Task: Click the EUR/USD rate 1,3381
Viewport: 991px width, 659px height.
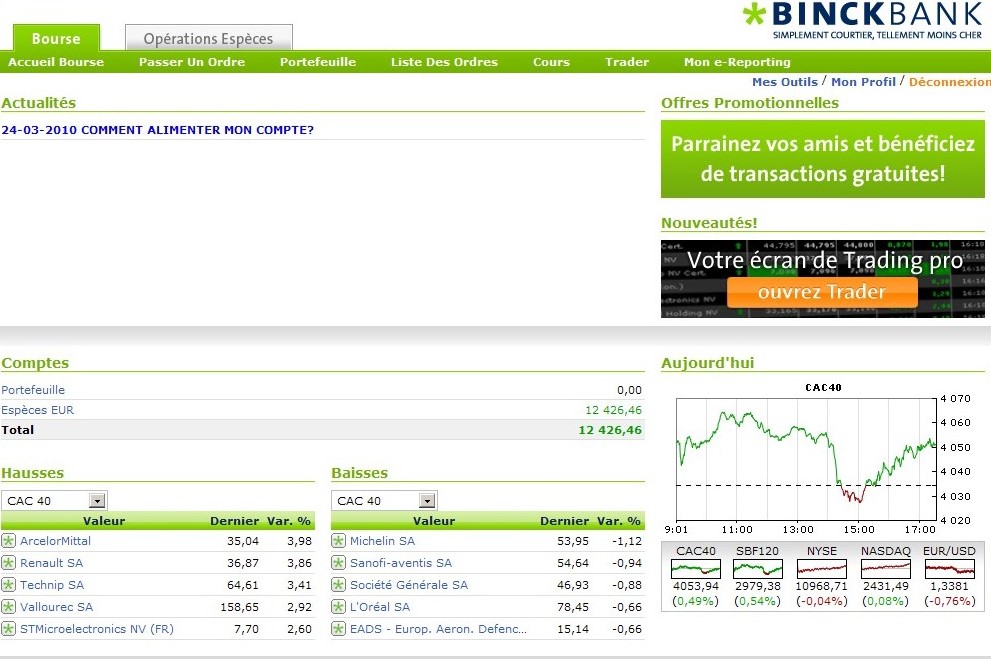Action: 949,586
